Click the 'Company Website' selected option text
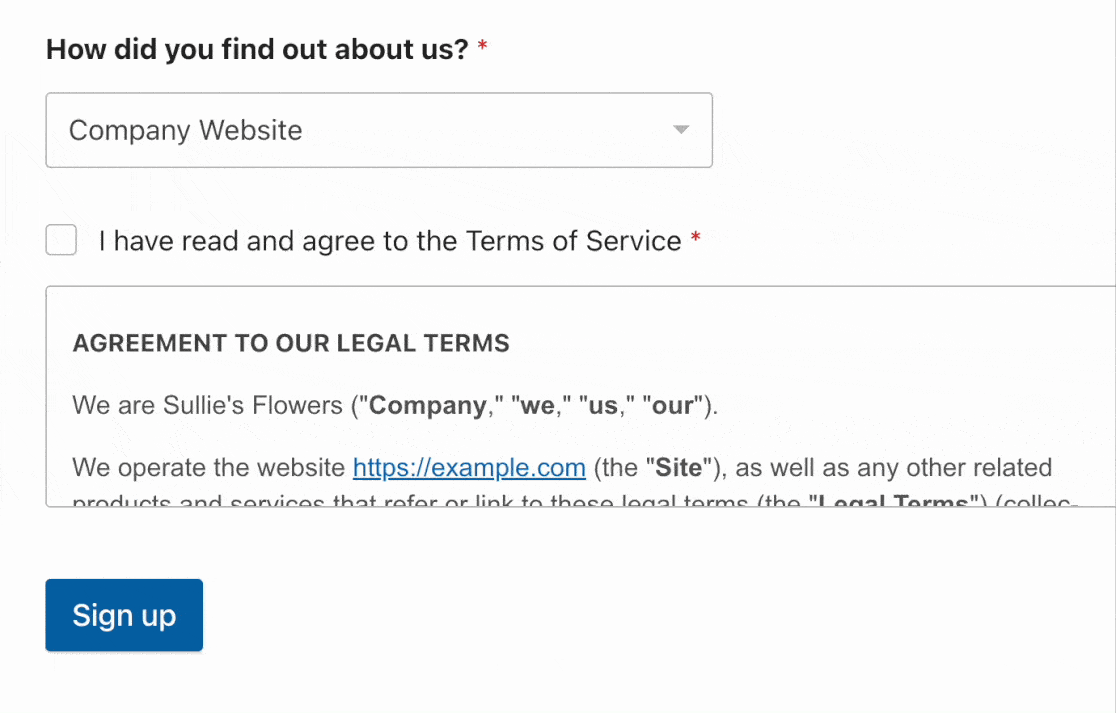The image size is (1116, 713). 185,130
